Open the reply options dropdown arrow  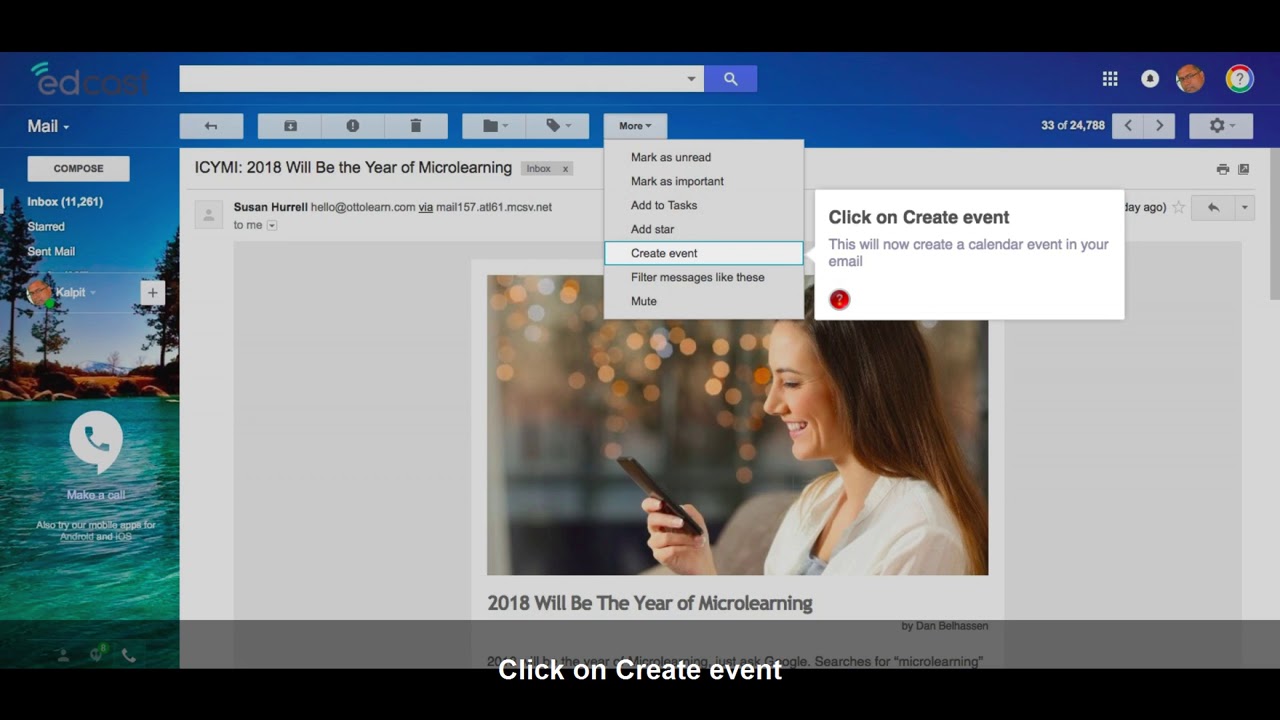[x=1245, y=207]
